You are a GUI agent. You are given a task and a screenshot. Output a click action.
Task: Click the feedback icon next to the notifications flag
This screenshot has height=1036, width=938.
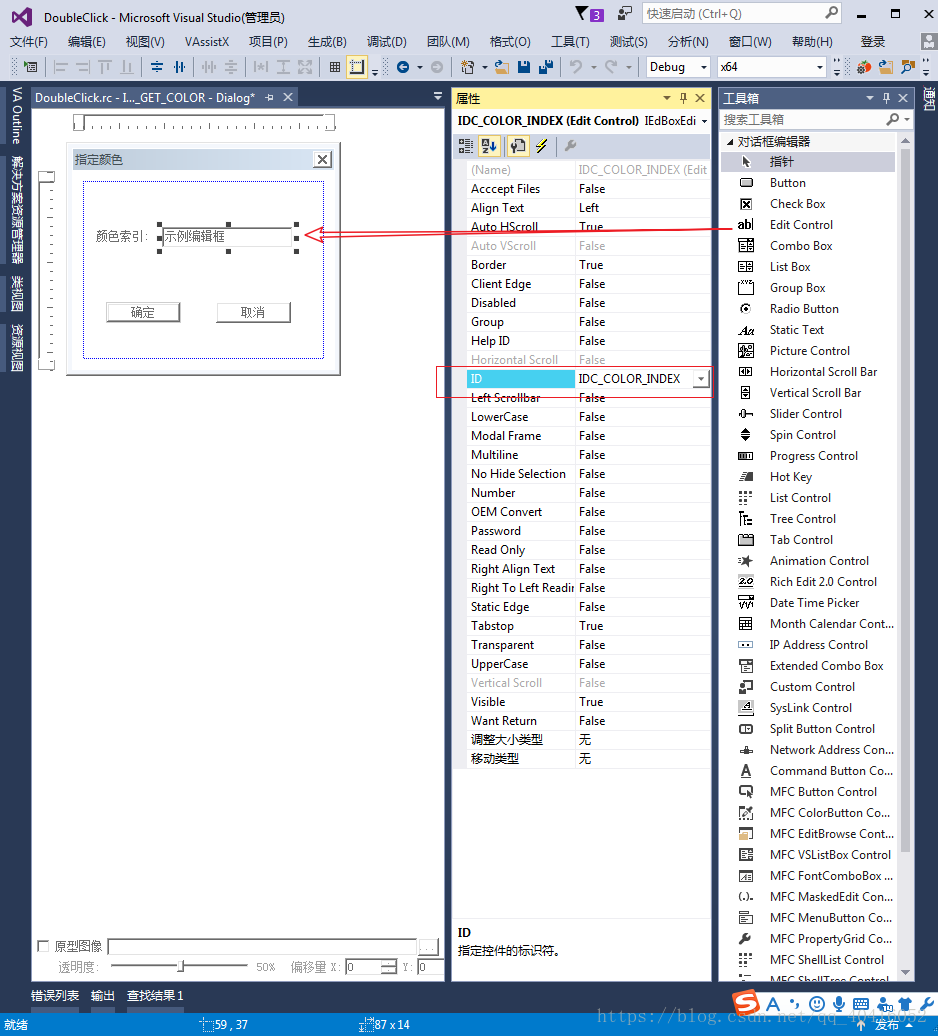coord(624,13)
